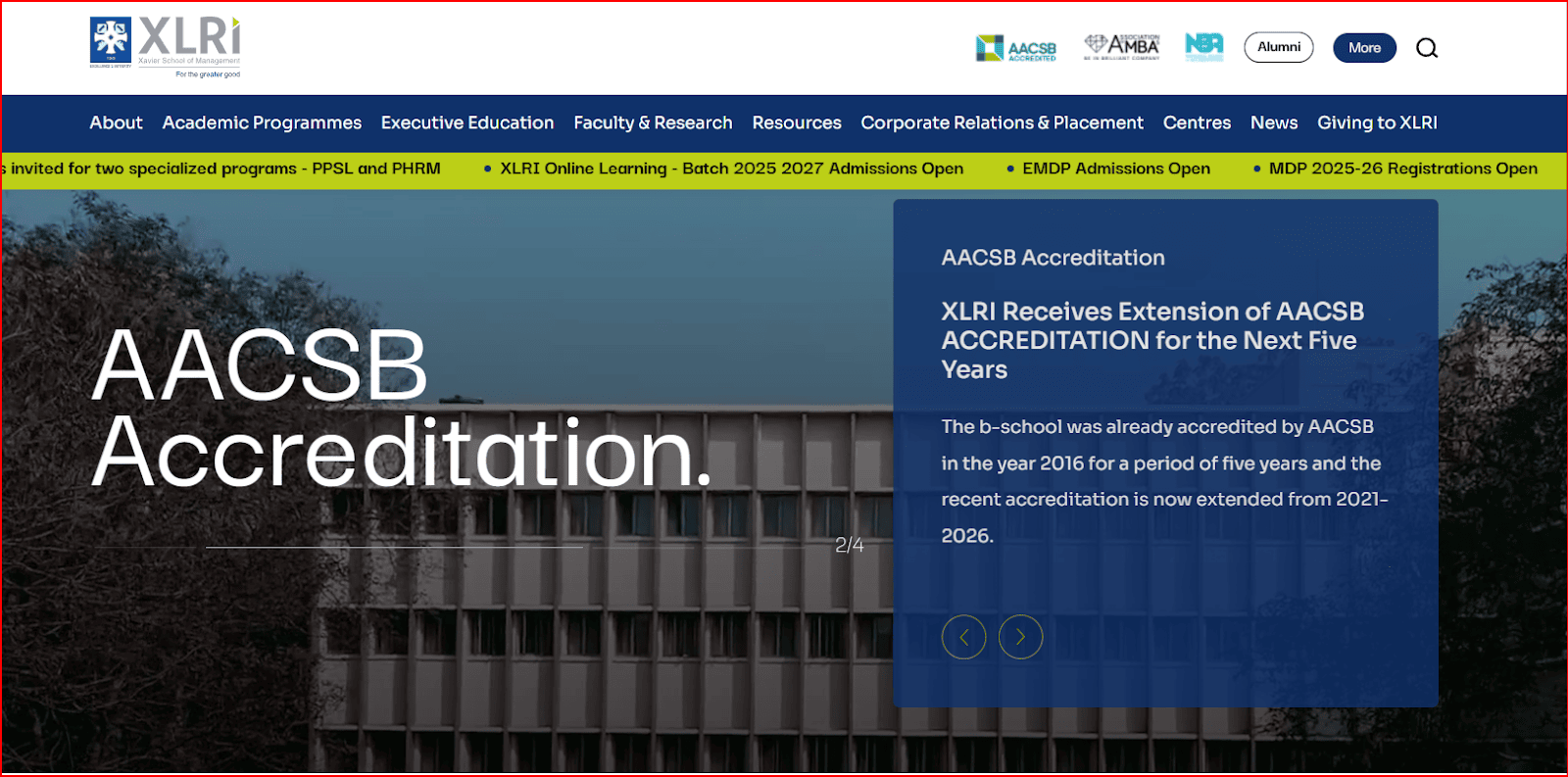Open Executive Education menu
Screen dimensions: 1568x777
point(467,122)
